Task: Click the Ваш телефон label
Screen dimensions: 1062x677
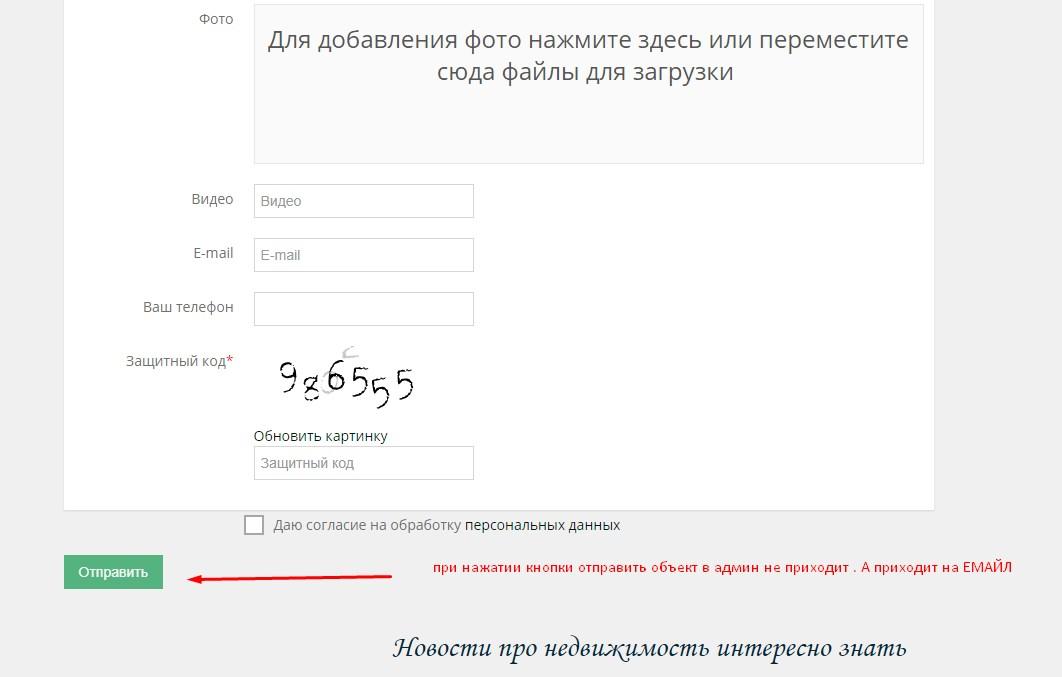Action: click(x=188, y=307)
